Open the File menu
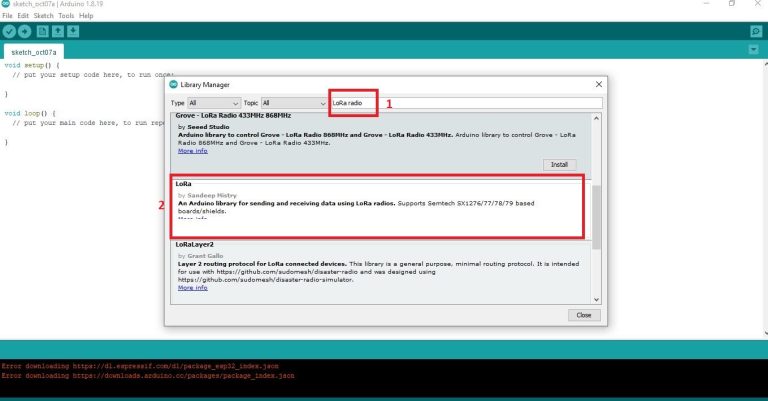Viewport: 768px width, 401px height. click(x=8, y=16)
